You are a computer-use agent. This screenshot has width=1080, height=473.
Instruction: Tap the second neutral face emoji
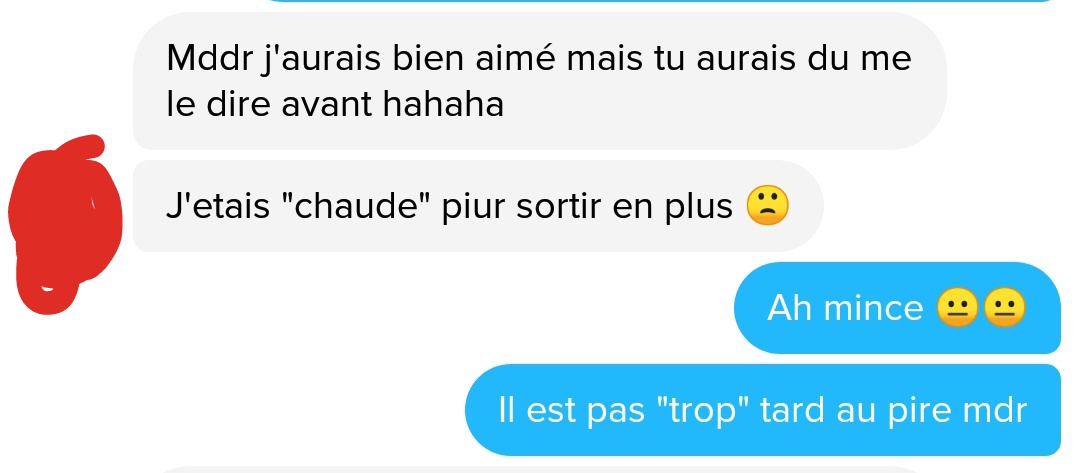click(1004, 307)
